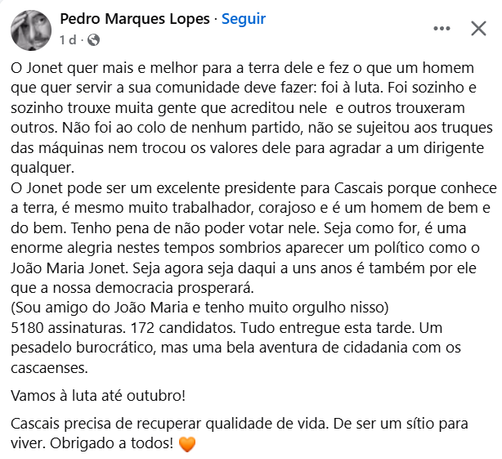Click line "O Jonet pode ser um excelente presidente"
The height and width of the screenshot is (459, 502).
(170, 188)
